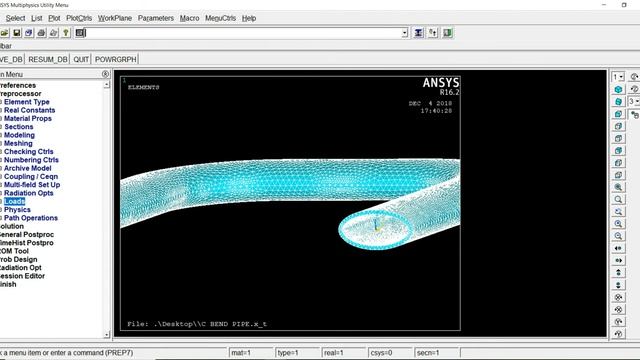Screen dimensions: 640x360
Task: Open General Postproc in Main Menu
Action: coord(27,235)
